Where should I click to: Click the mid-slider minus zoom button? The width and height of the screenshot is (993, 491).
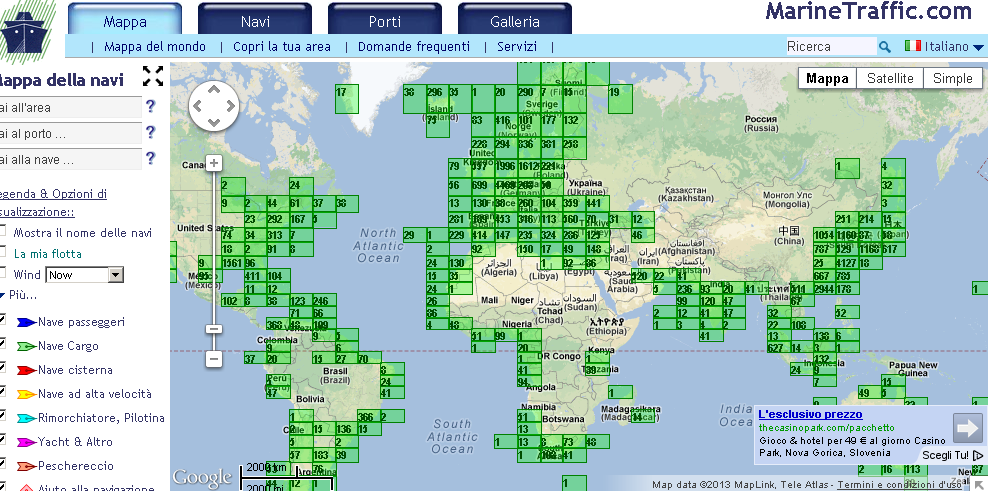point(214,329)
